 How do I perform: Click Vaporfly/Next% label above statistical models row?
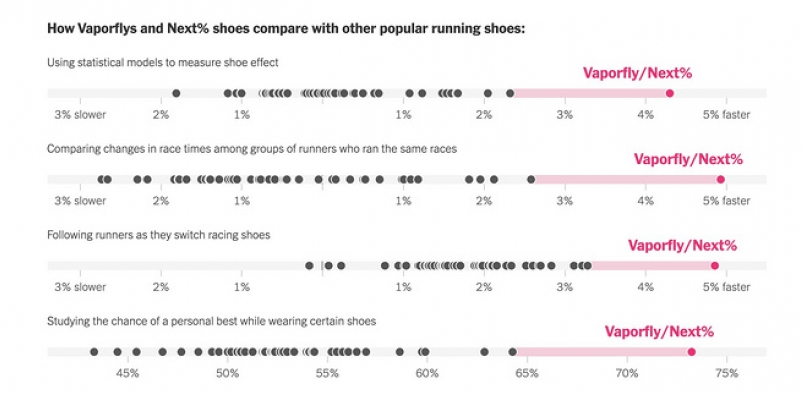[x=637, y=73]
